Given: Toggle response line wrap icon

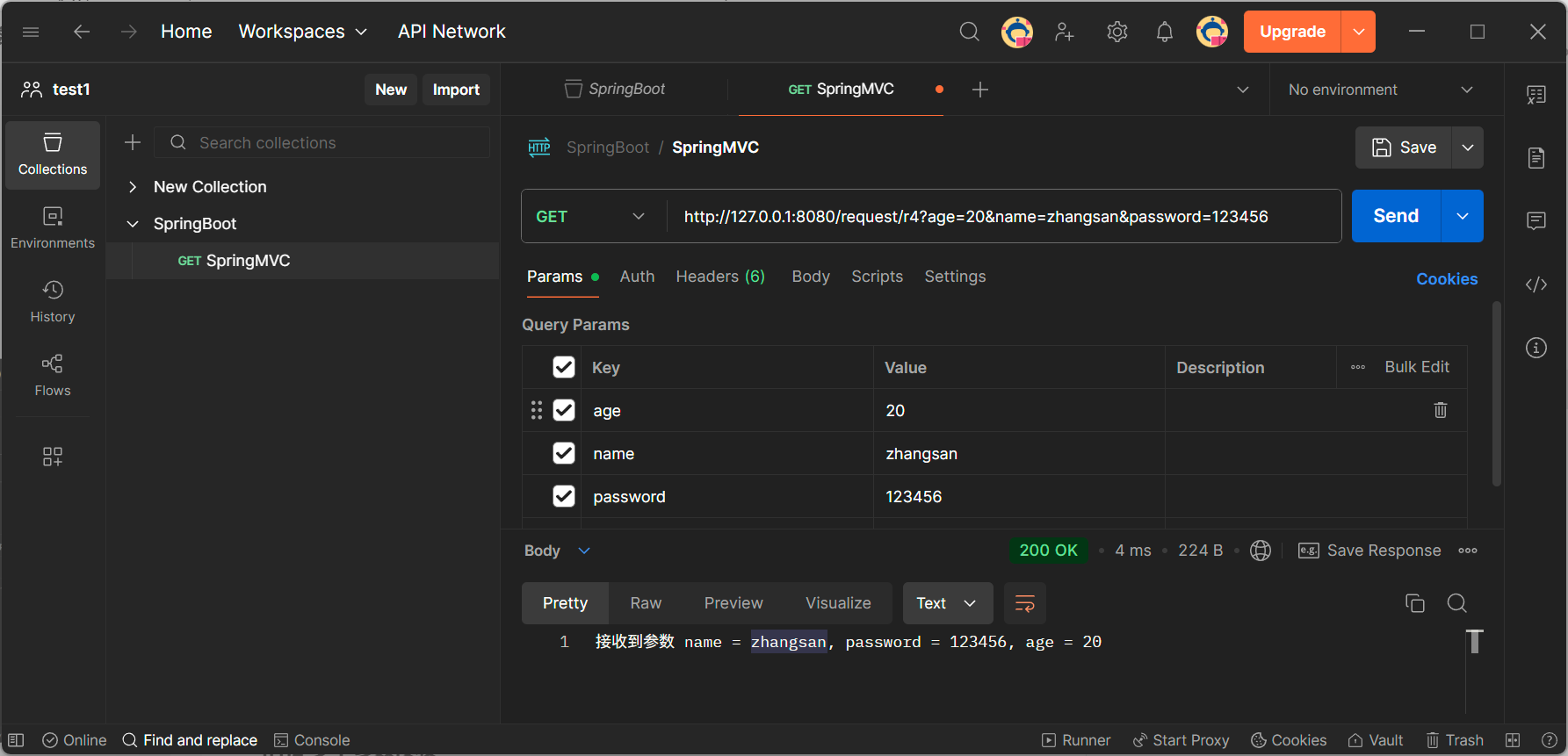Looking at the screenshot, I should (1025, 603).
